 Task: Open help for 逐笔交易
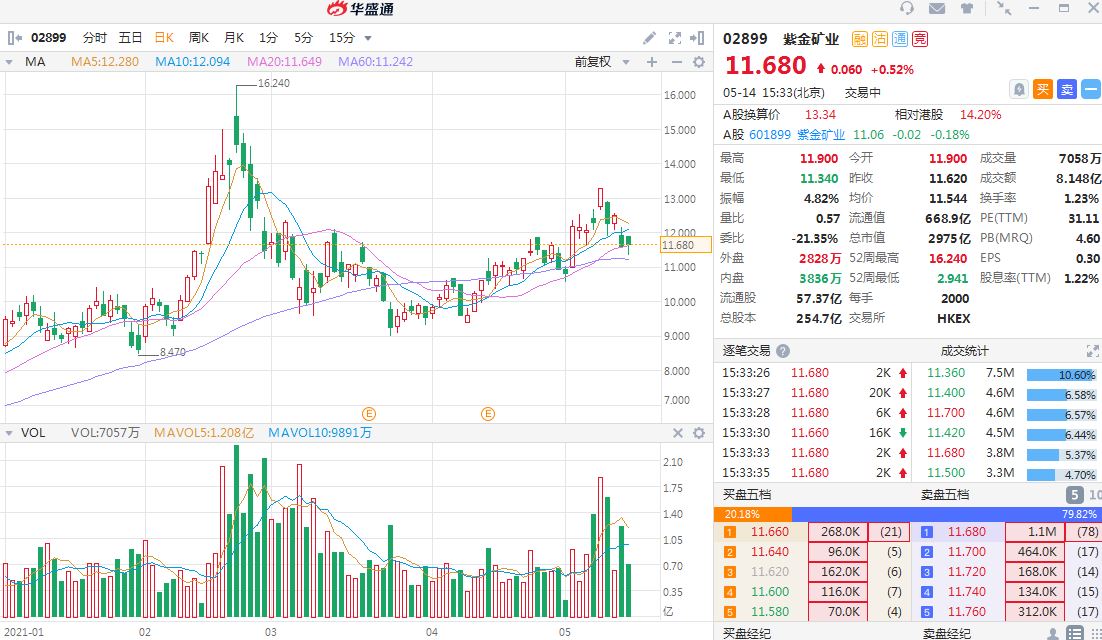(783, 351)
